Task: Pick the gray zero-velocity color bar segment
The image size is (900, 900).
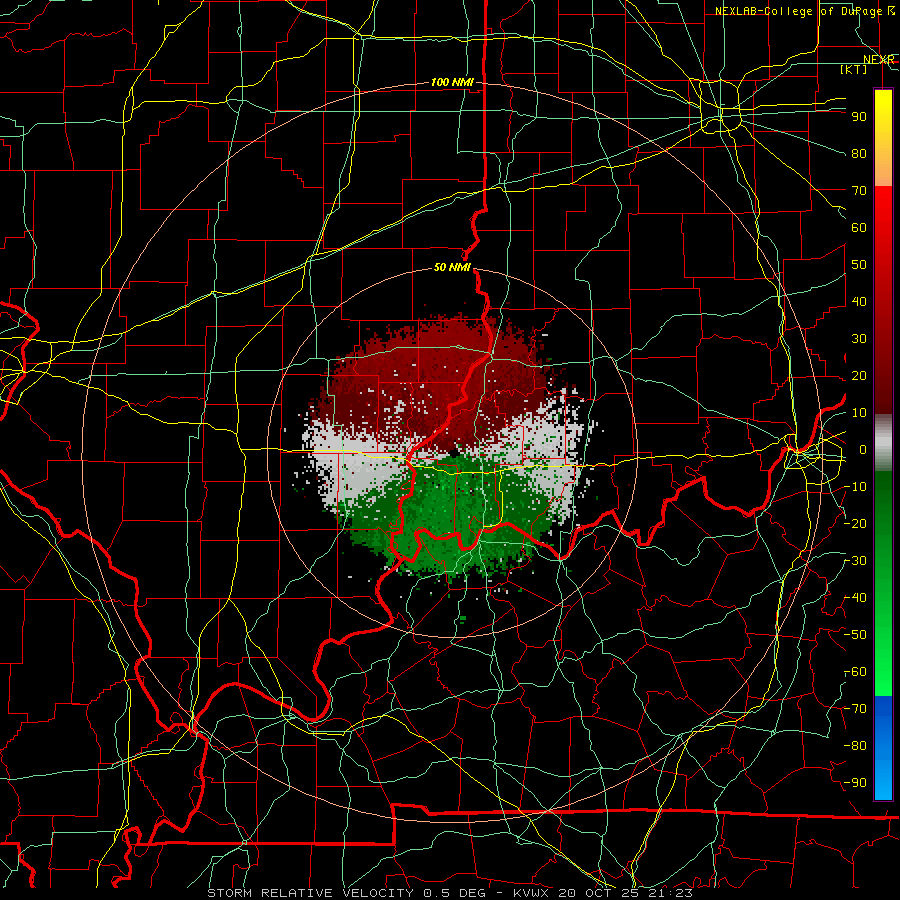Action: 883,445
